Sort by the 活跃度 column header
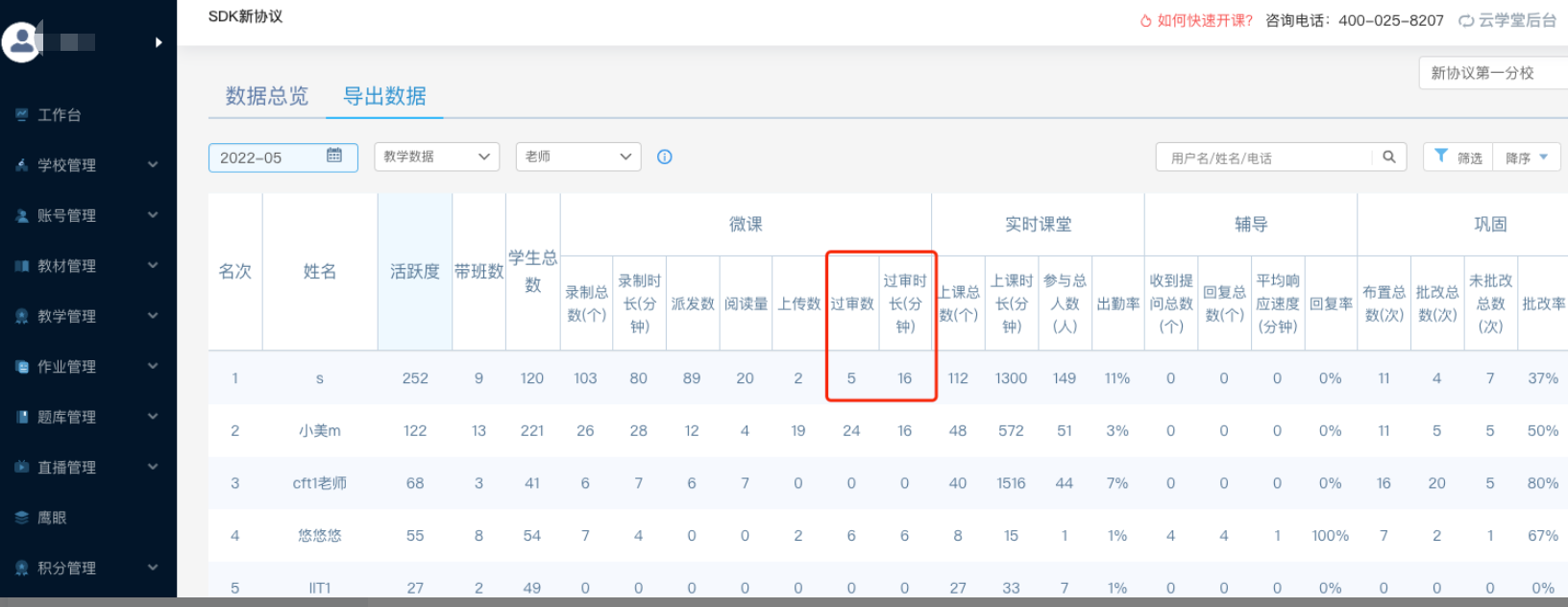This screenshot has width=1568, height=607. coord(415,272)
